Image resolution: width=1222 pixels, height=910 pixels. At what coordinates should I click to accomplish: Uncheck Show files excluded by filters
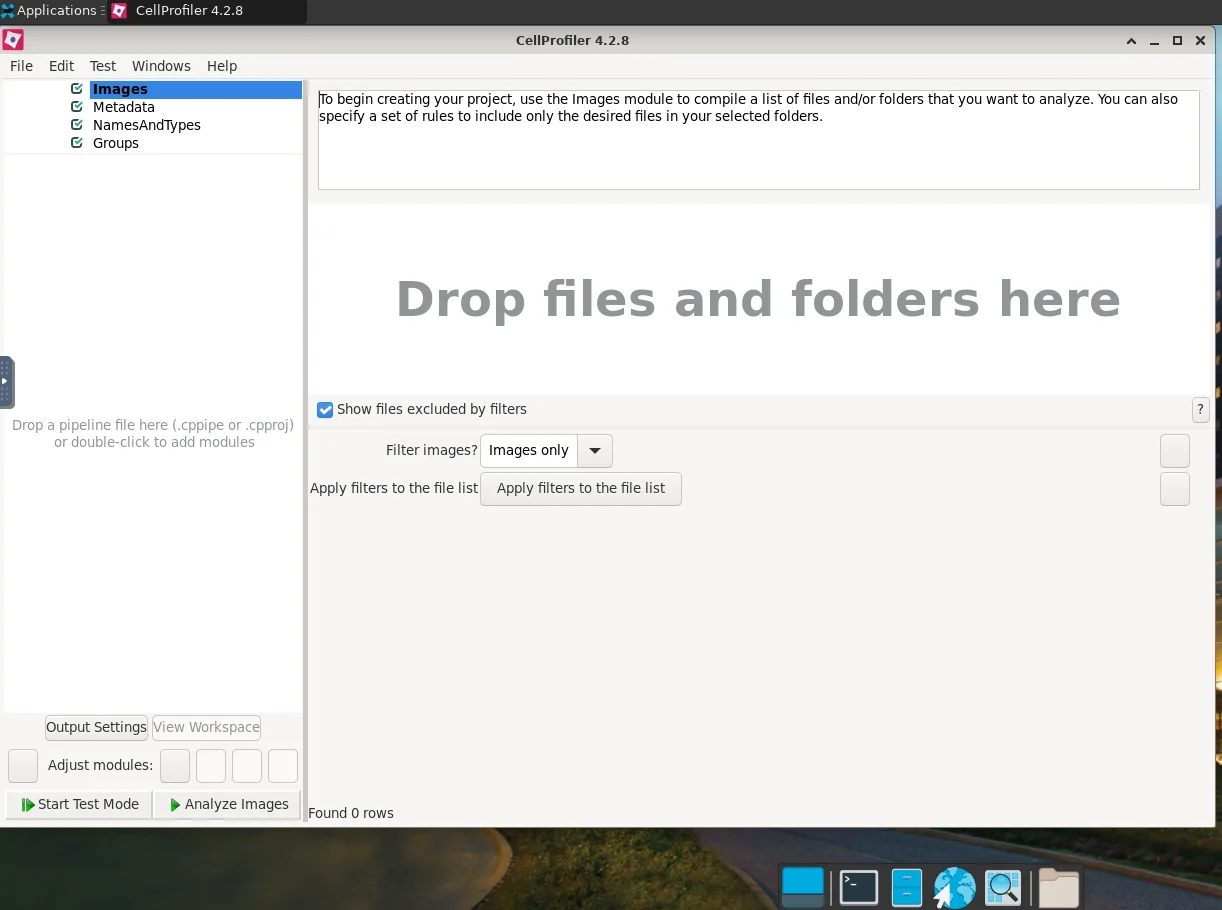click(x=325, y=410)
